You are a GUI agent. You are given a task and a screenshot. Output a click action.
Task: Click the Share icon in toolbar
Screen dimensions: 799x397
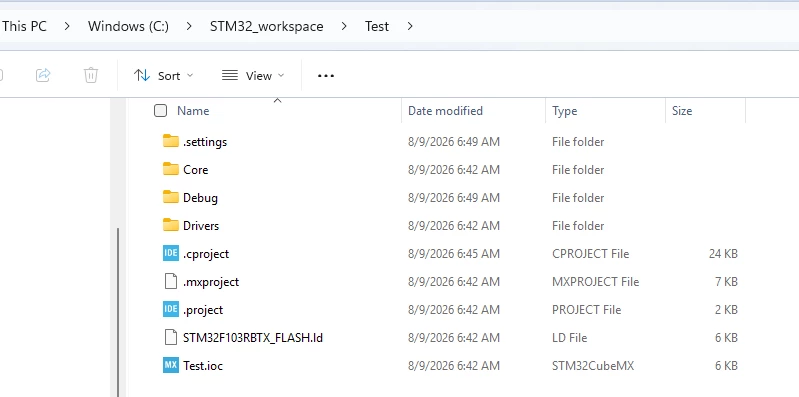pyautogui.click(x=43, y=75)
